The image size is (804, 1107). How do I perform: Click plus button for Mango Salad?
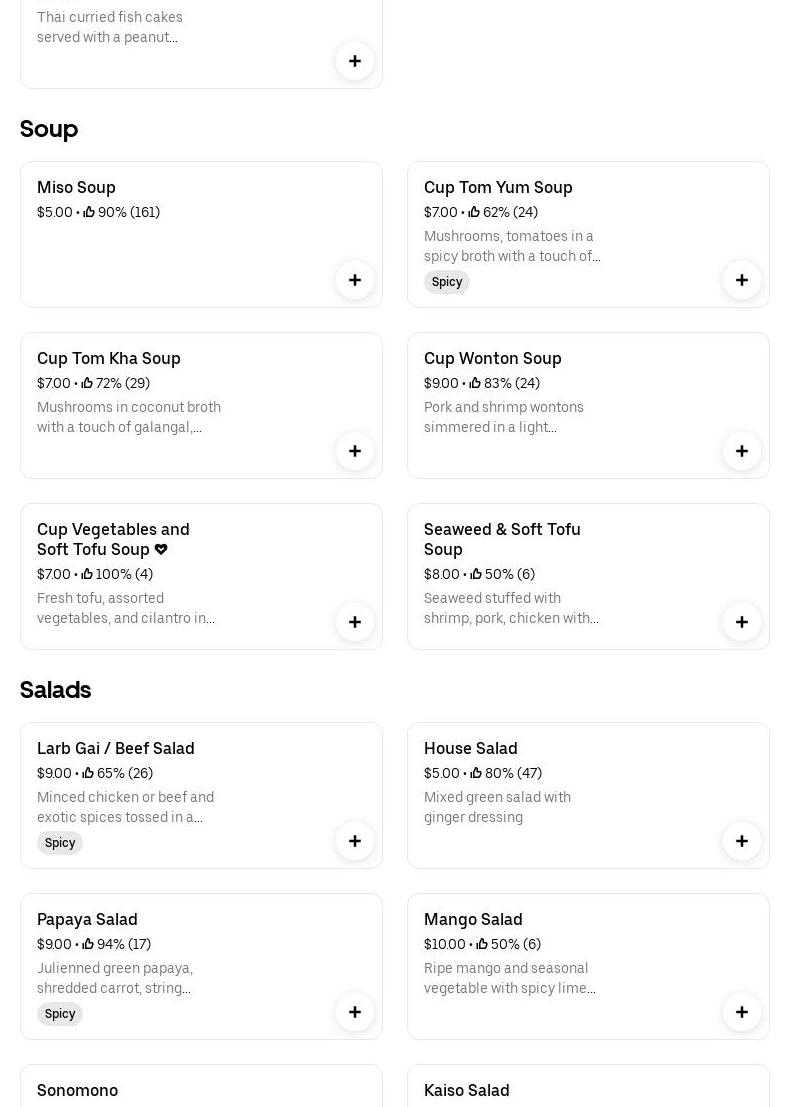pos(742,1012)
